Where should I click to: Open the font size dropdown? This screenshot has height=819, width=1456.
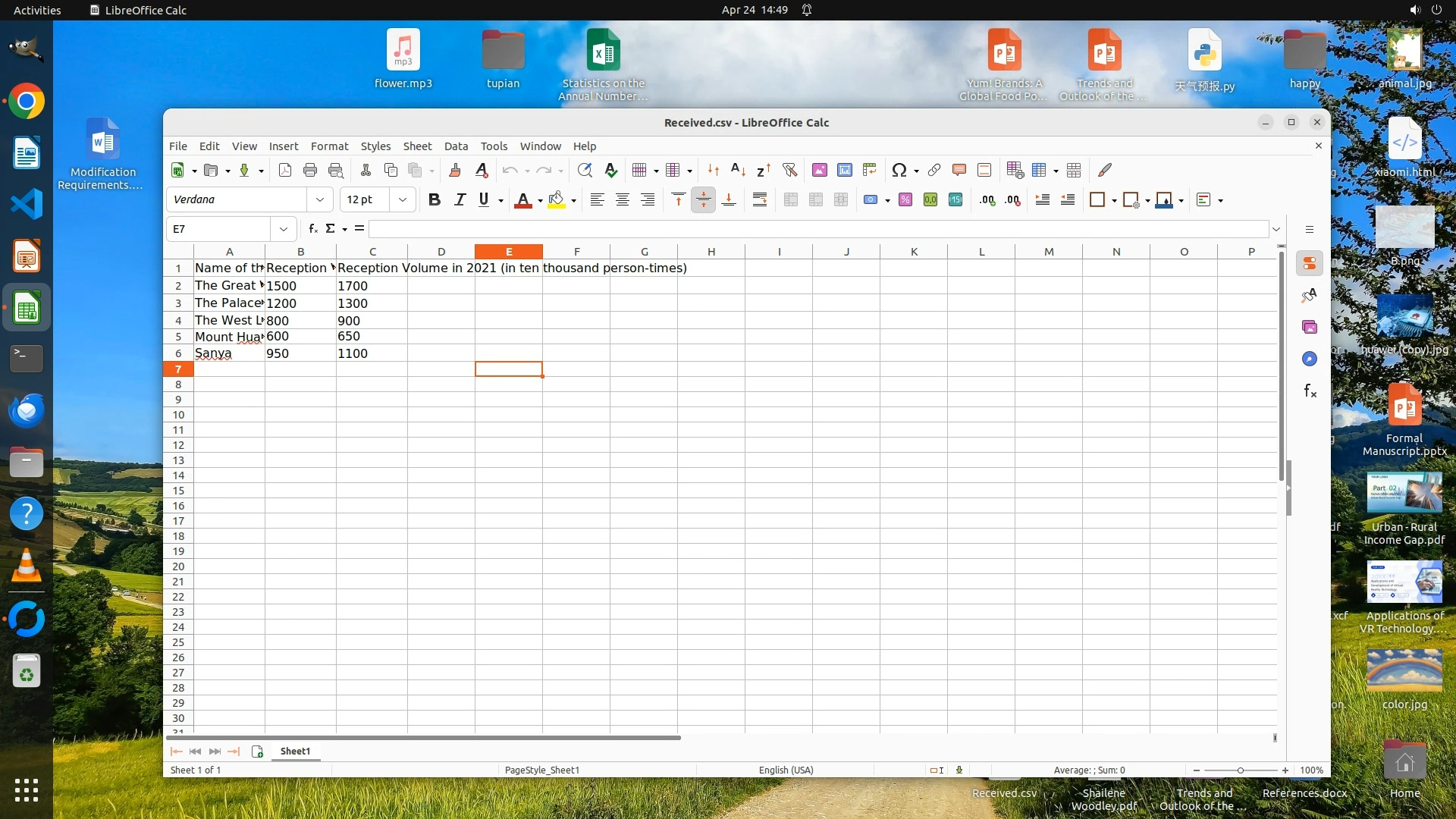[403, 199]
